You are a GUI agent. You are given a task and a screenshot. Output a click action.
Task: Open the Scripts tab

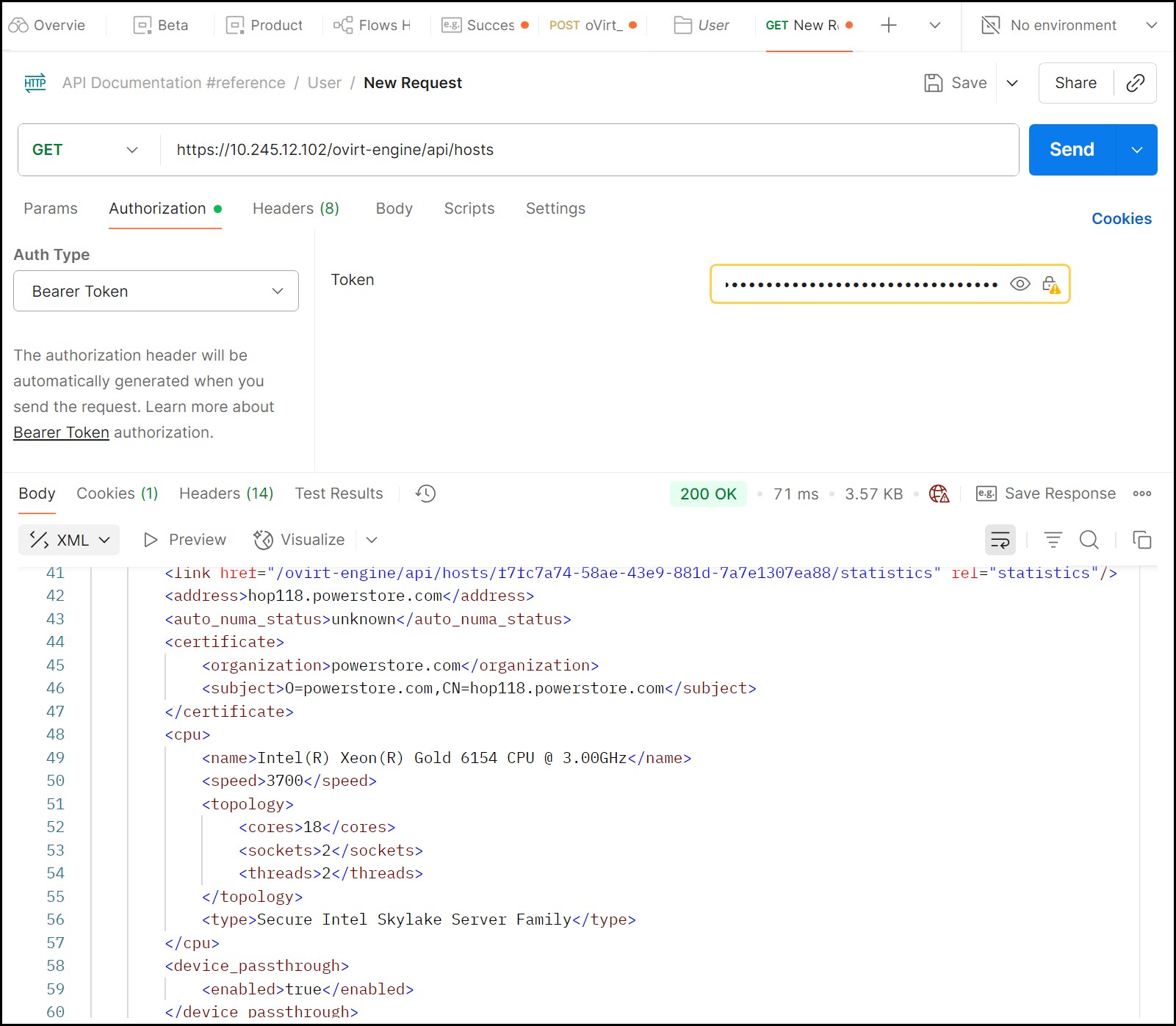(469, 209)
